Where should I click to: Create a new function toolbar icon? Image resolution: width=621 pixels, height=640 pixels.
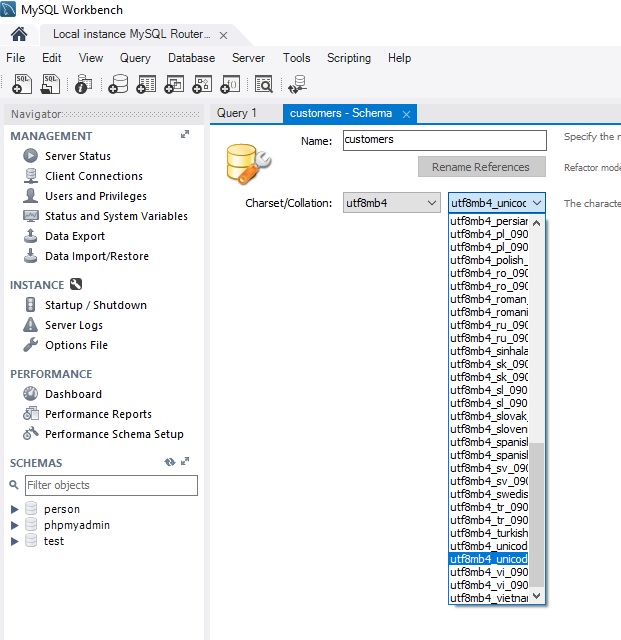[x=230, y=84]
